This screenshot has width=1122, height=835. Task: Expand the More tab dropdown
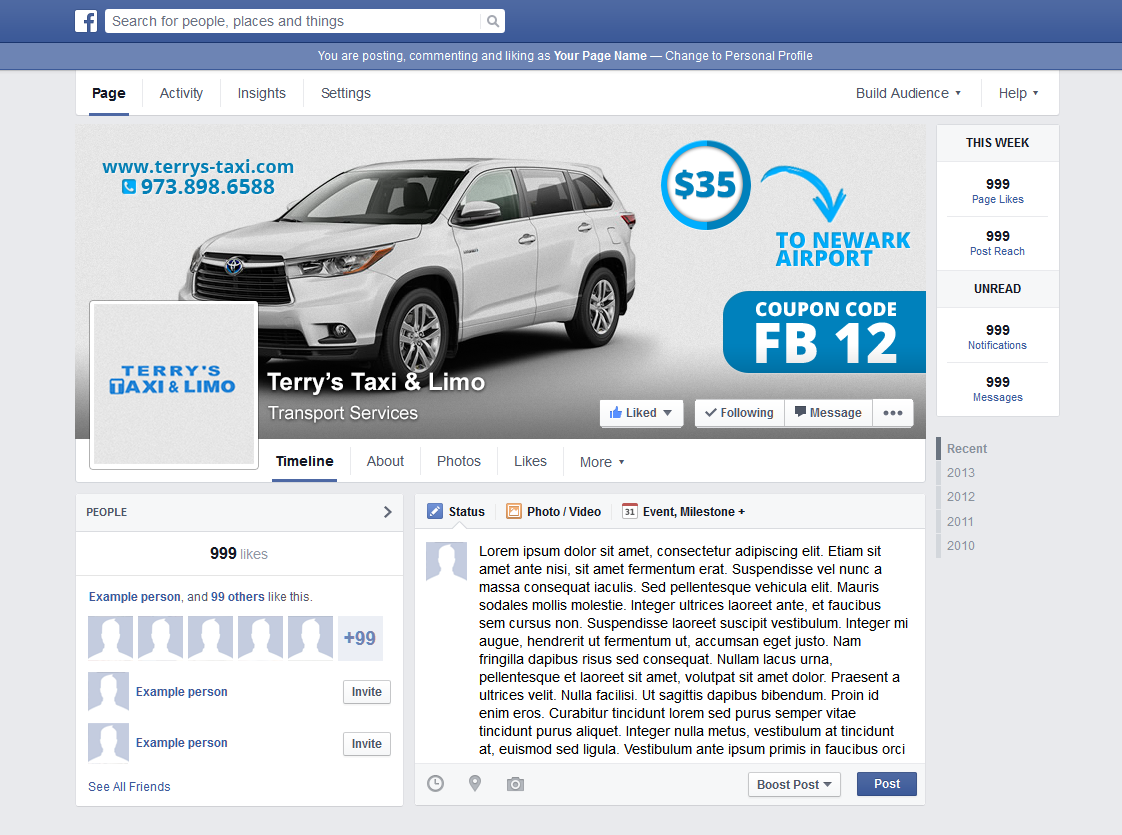pos(602,462)
